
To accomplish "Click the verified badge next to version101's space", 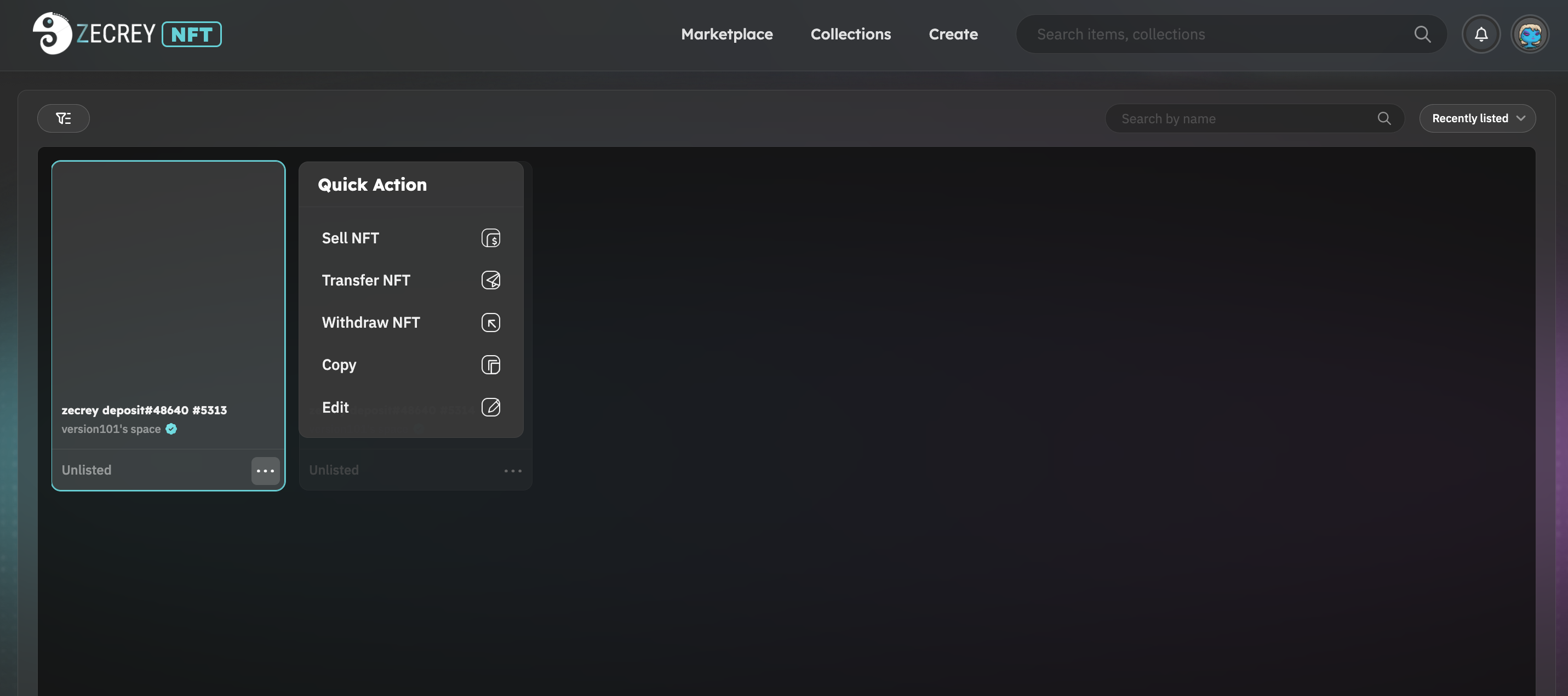I will [171, 429].
